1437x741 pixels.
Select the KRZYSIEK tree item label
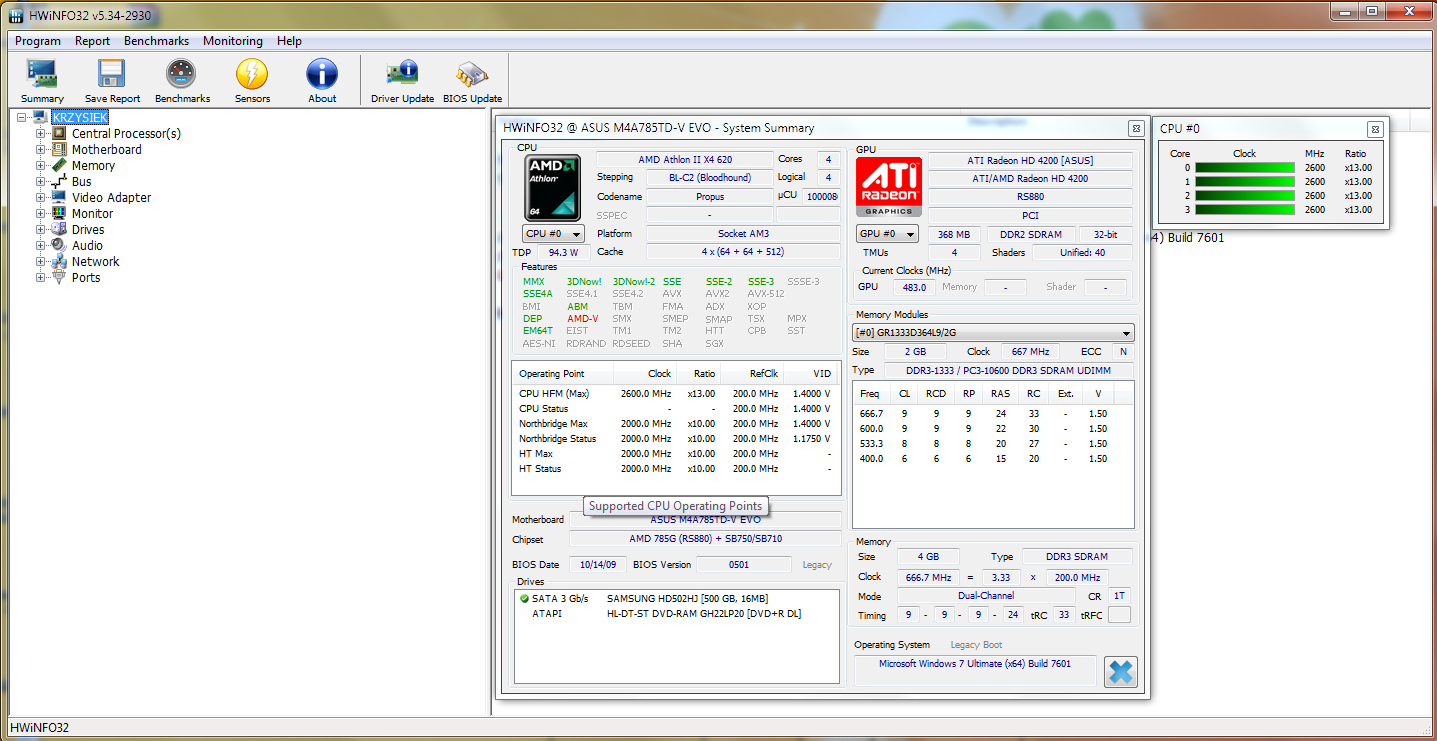coord(80,118)
